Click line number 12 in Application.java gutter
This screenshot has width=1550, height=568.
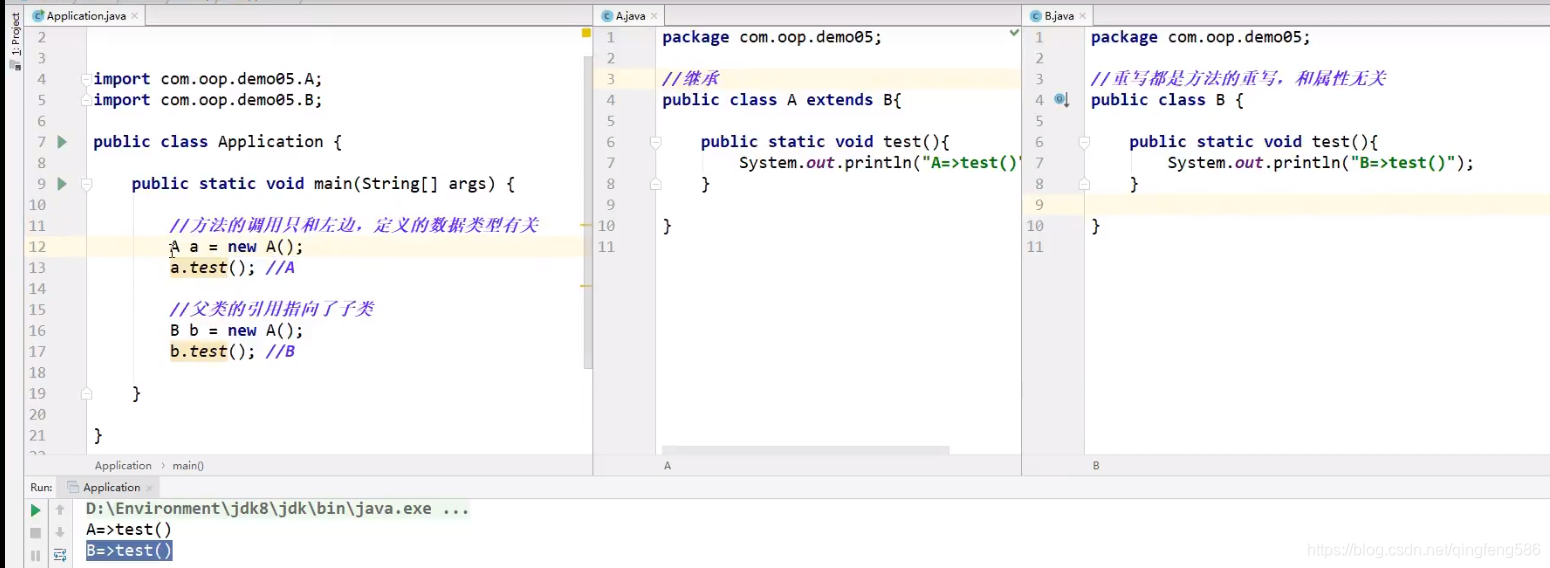(37, 247)
